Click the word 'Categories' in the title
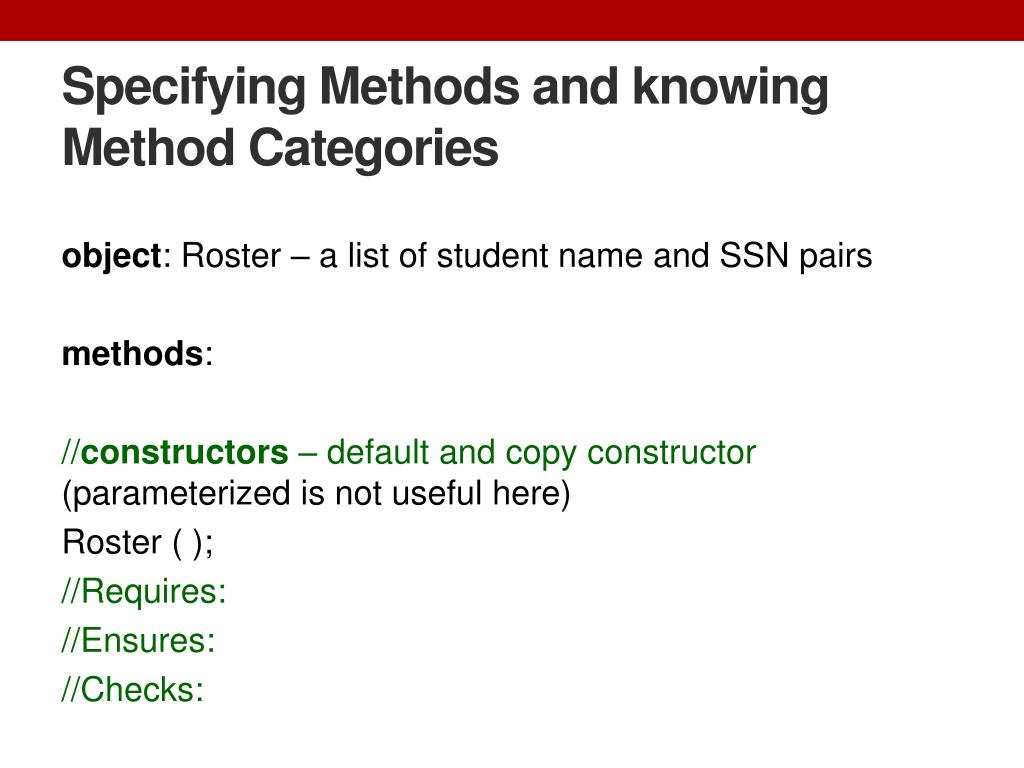The width and height of the screenshot is (1024, 768). coord(374,150)
